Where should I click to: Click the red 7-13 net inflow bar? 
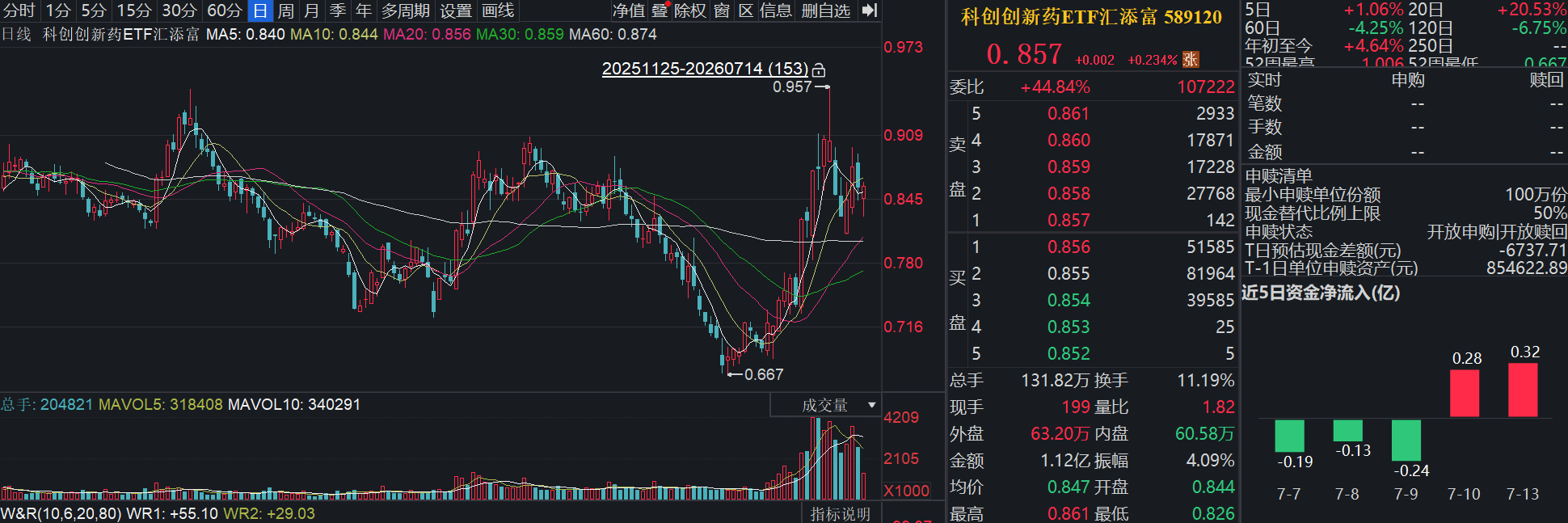click(1523, 390)
